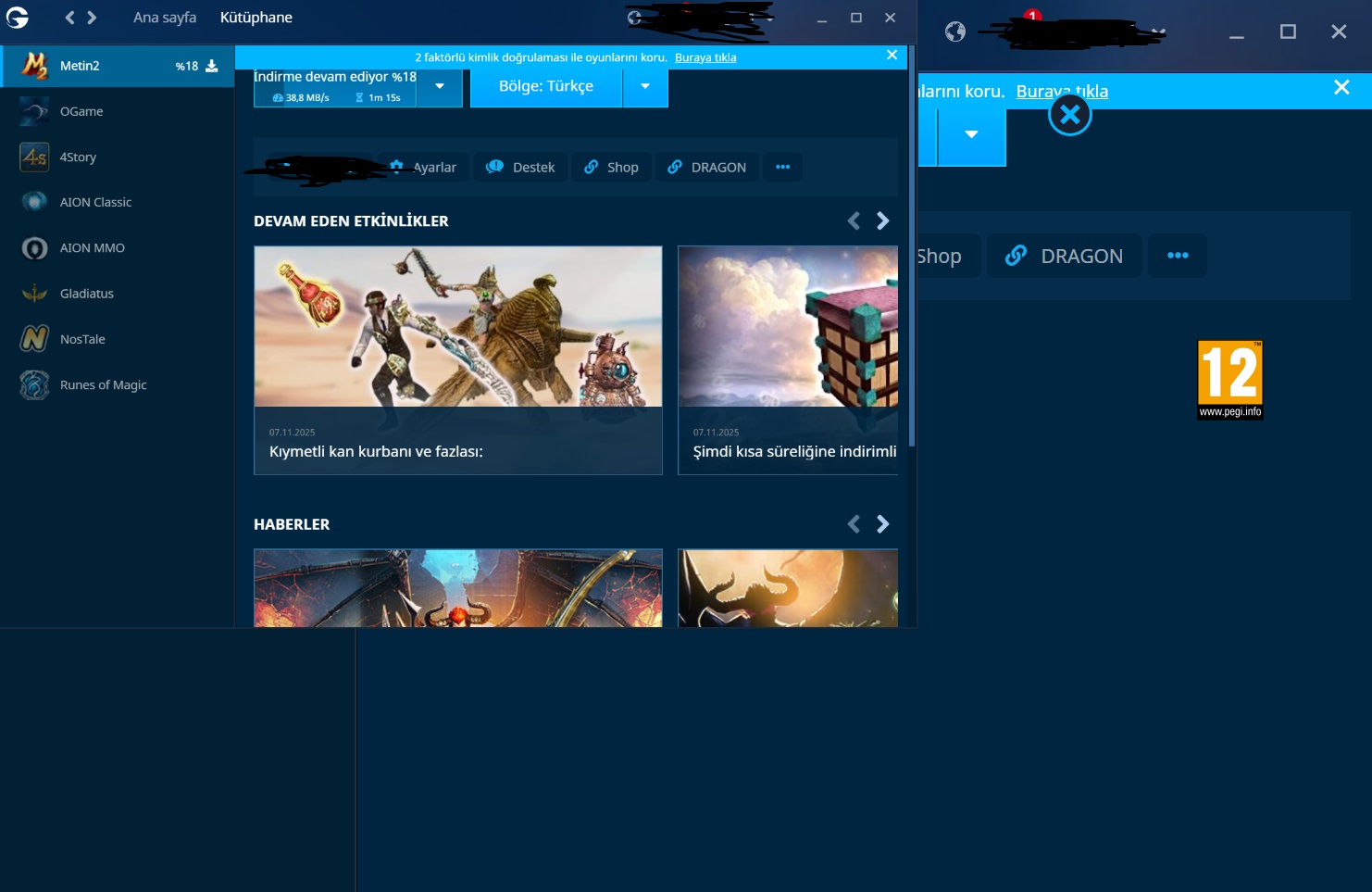Viewport: 1372px width, 892px height.
Task: Select the OGame icon in library
Action: [x=34, y=111]
